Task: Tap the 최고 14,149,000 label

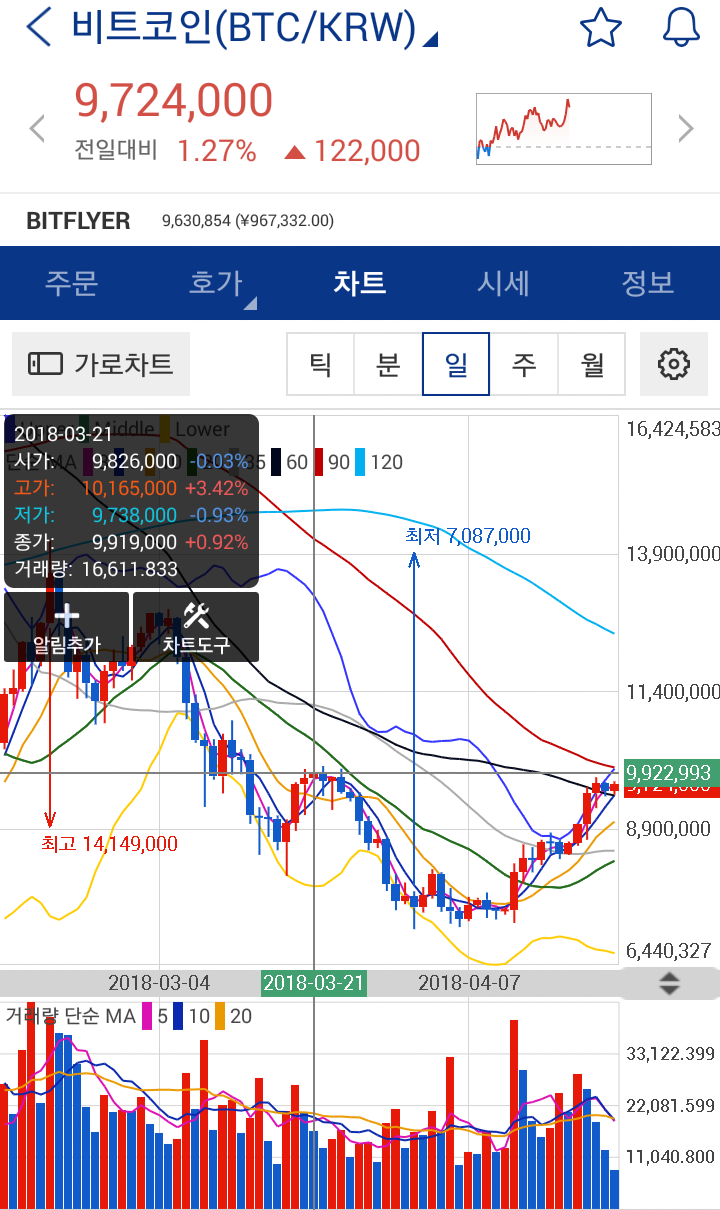Action: coord(109,844)
